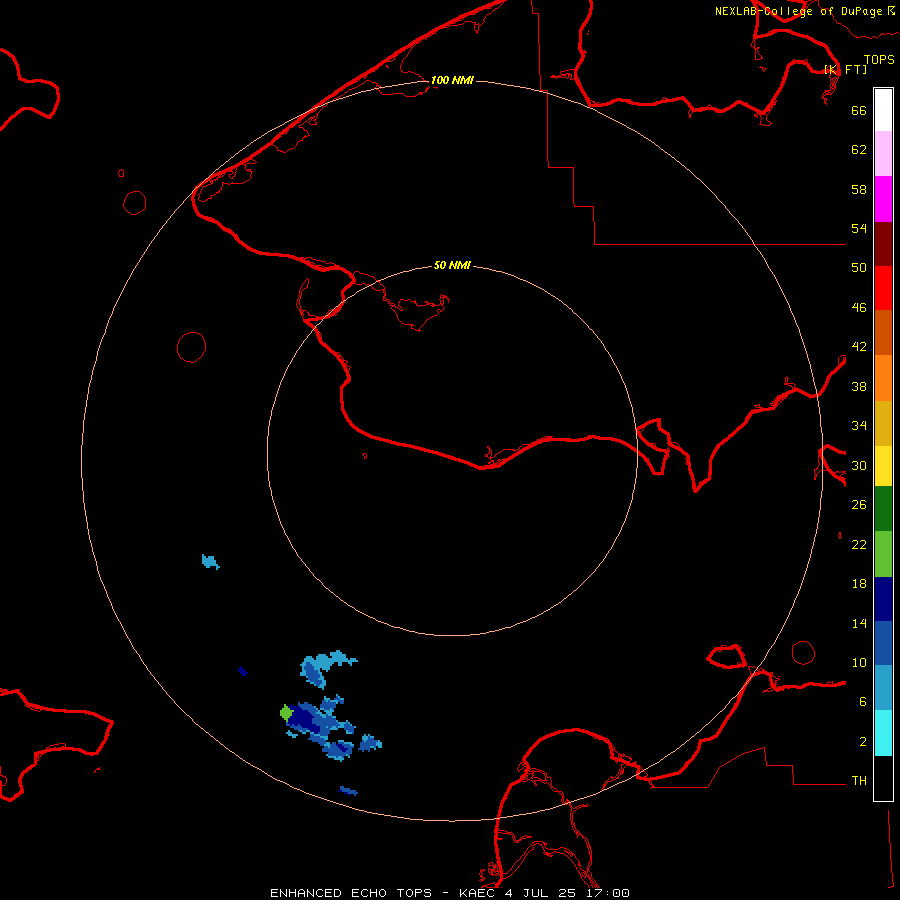Click legend value 46
Viewport: 900px width, 900px height.
point(859,308)
